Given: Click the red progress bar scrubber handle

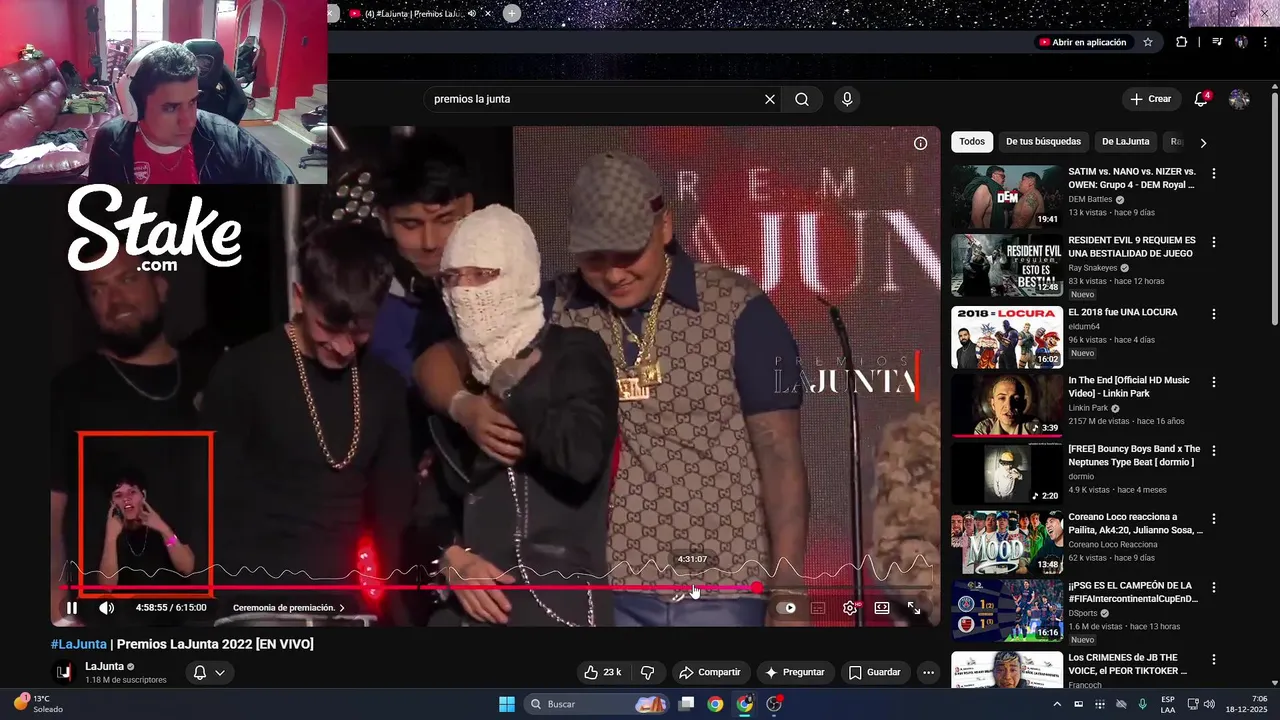Looking at the screenshot, I should point(757,588).
